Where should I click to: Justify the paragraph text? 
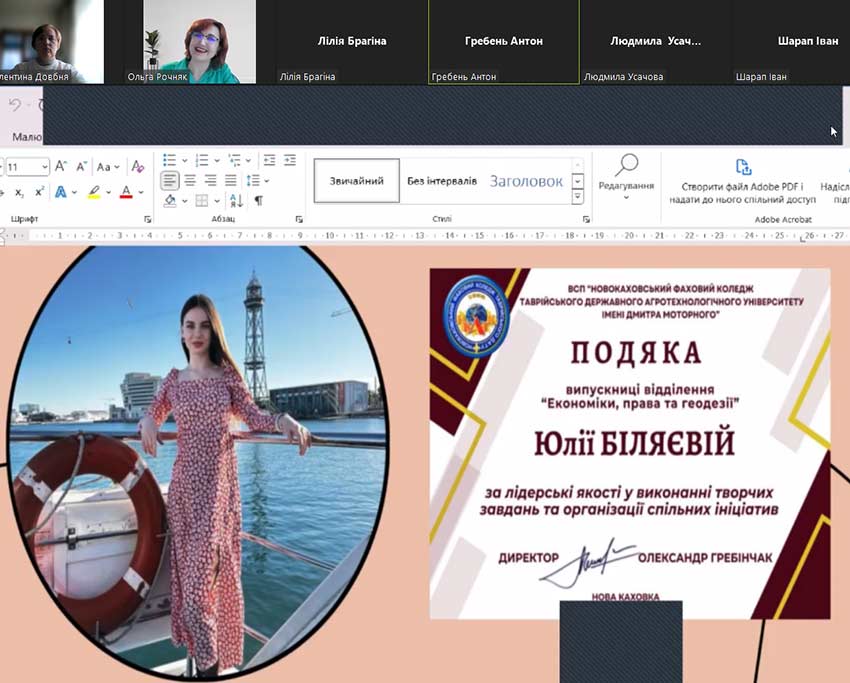click(231, 181)
